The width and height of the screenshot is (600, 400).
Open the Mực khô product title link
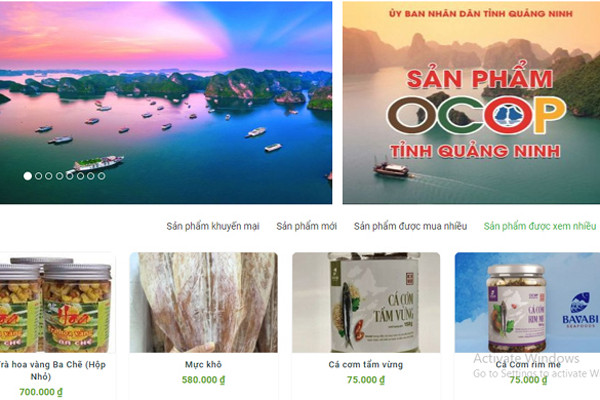pos(204,364)
